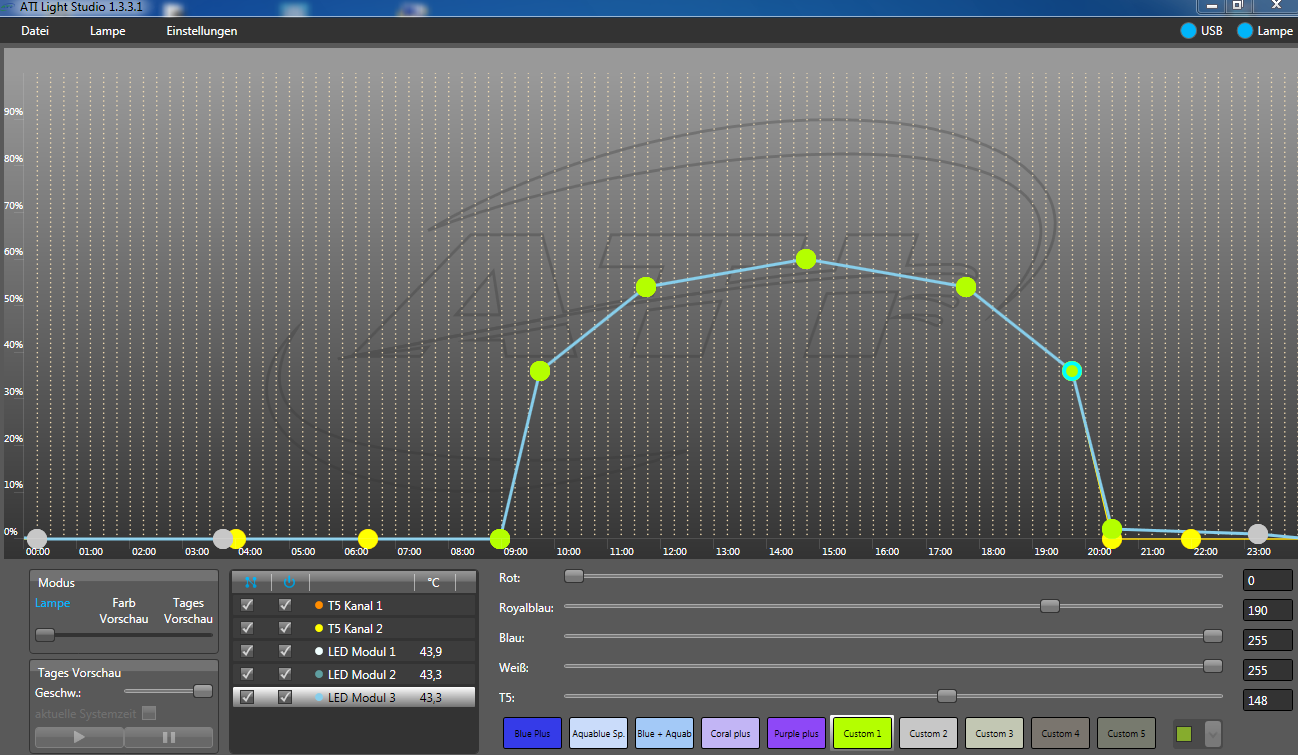Select the cyan-highlighted point at 19:30

click(1072, 371)
